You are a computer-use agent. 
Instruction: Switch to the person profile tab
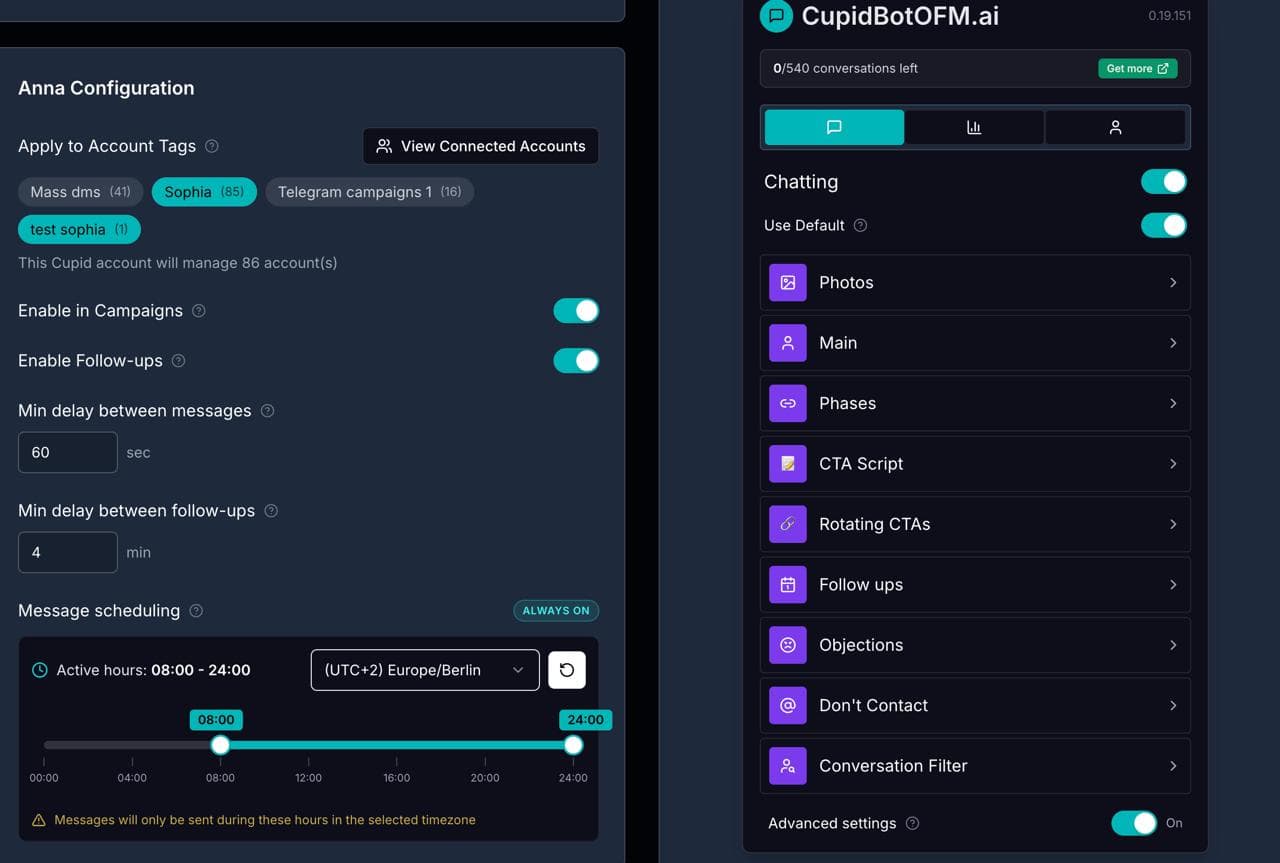(x=1115, y=127)
